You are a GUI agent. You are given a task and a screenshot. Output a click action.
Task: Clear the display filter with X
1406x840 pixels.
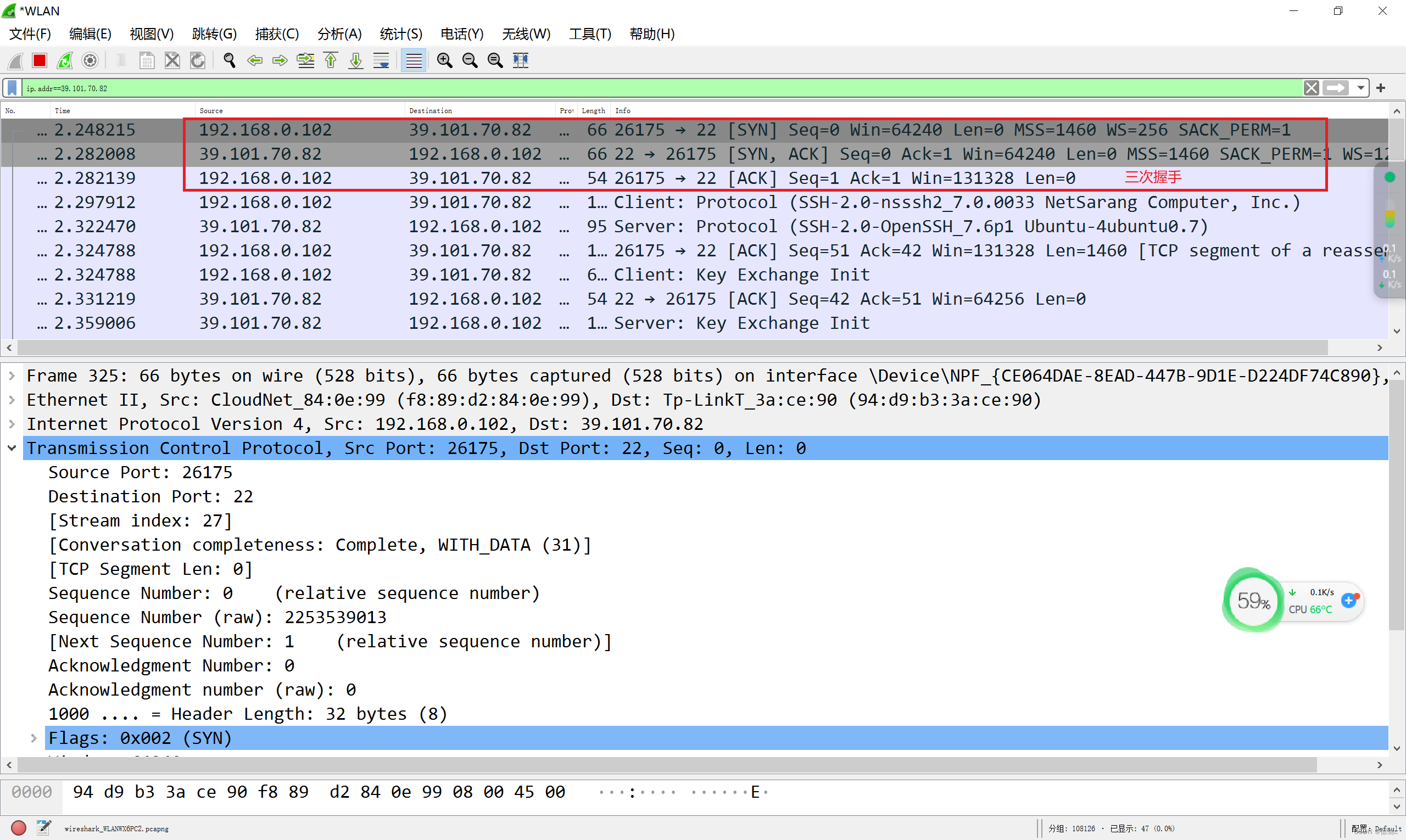(1311, 88)
